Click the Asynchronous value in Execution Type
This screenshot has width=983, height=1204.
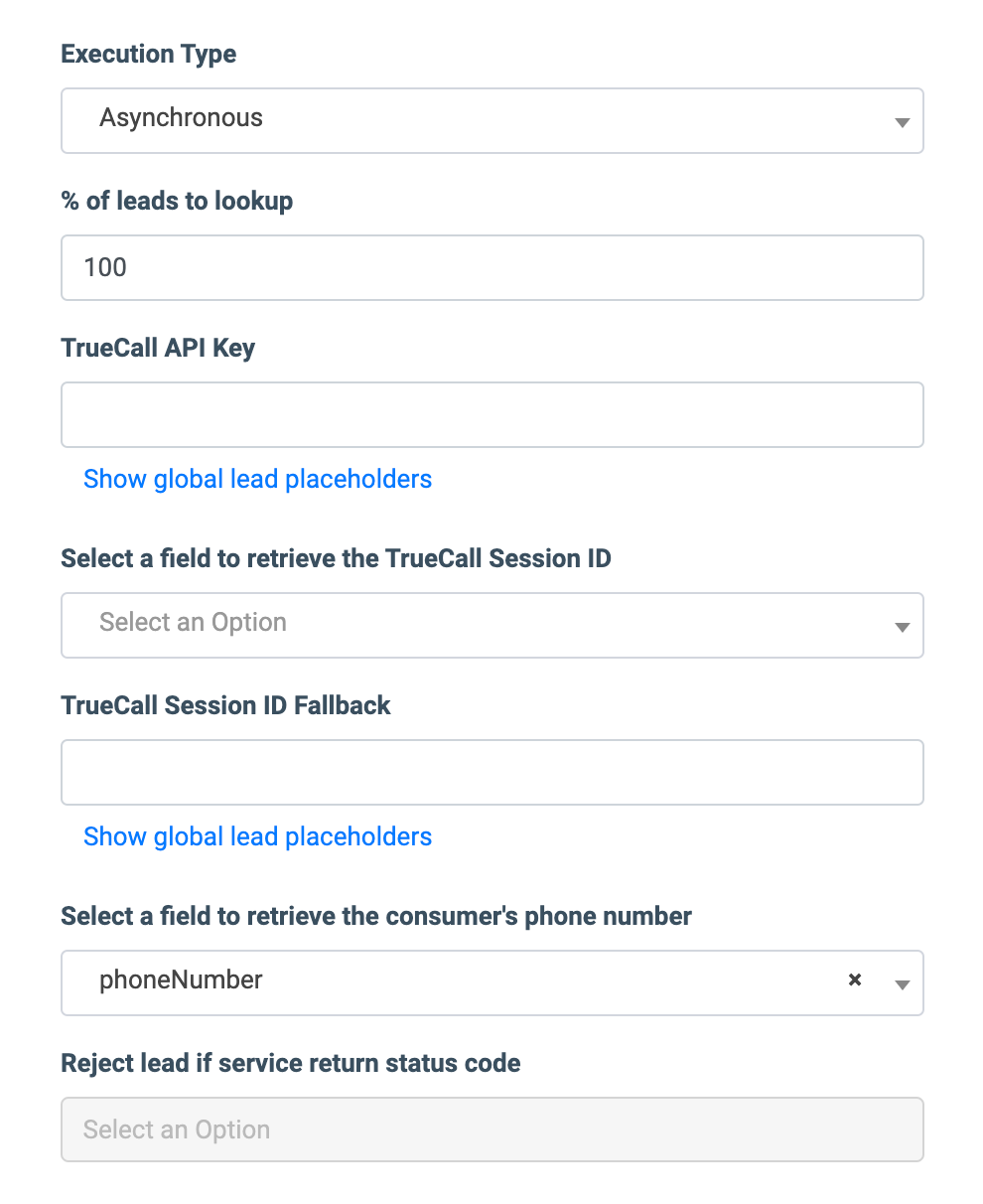pyautogui.click(x=182, y=118)
